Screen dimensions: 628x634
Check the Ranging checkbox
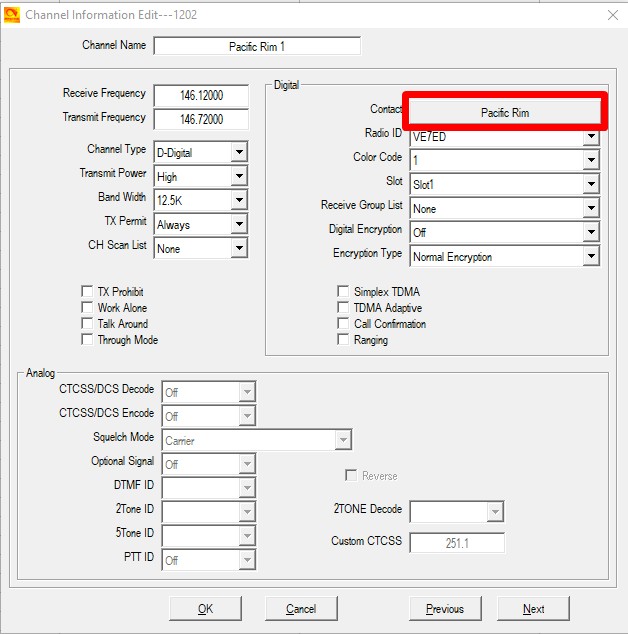point(344,340)
